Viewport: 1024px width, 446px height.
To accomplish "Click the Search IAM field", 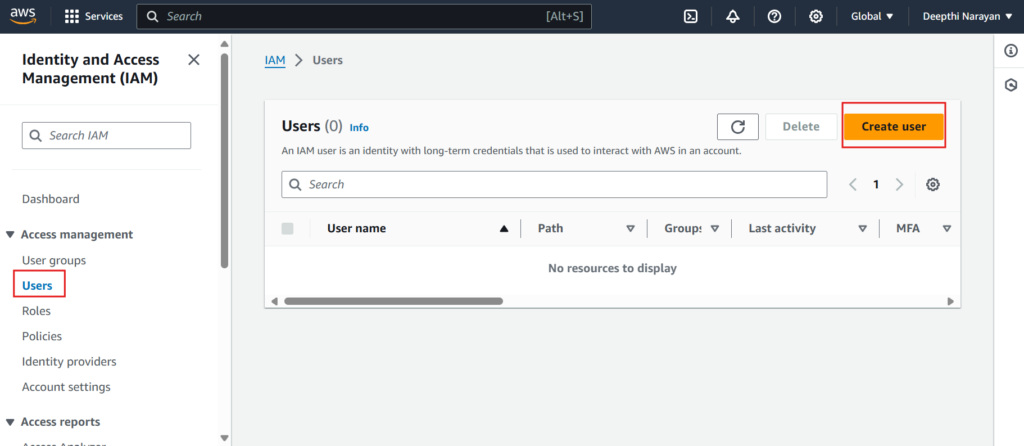I will pyautogui.click(x=106, y=136).
